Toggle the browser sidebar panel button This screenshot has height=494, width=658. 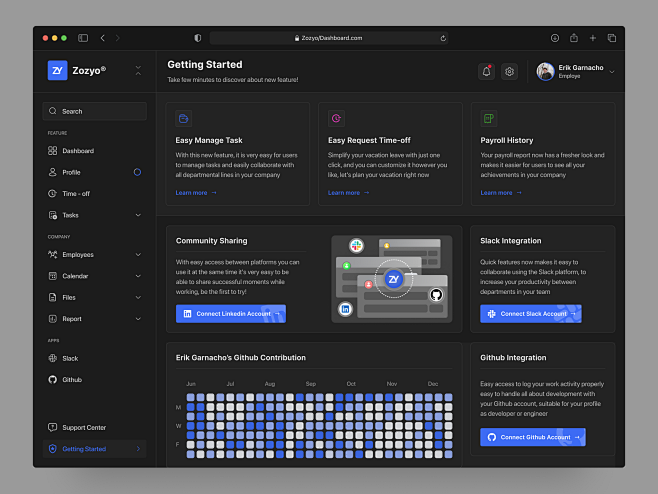[x=83, y=38]
